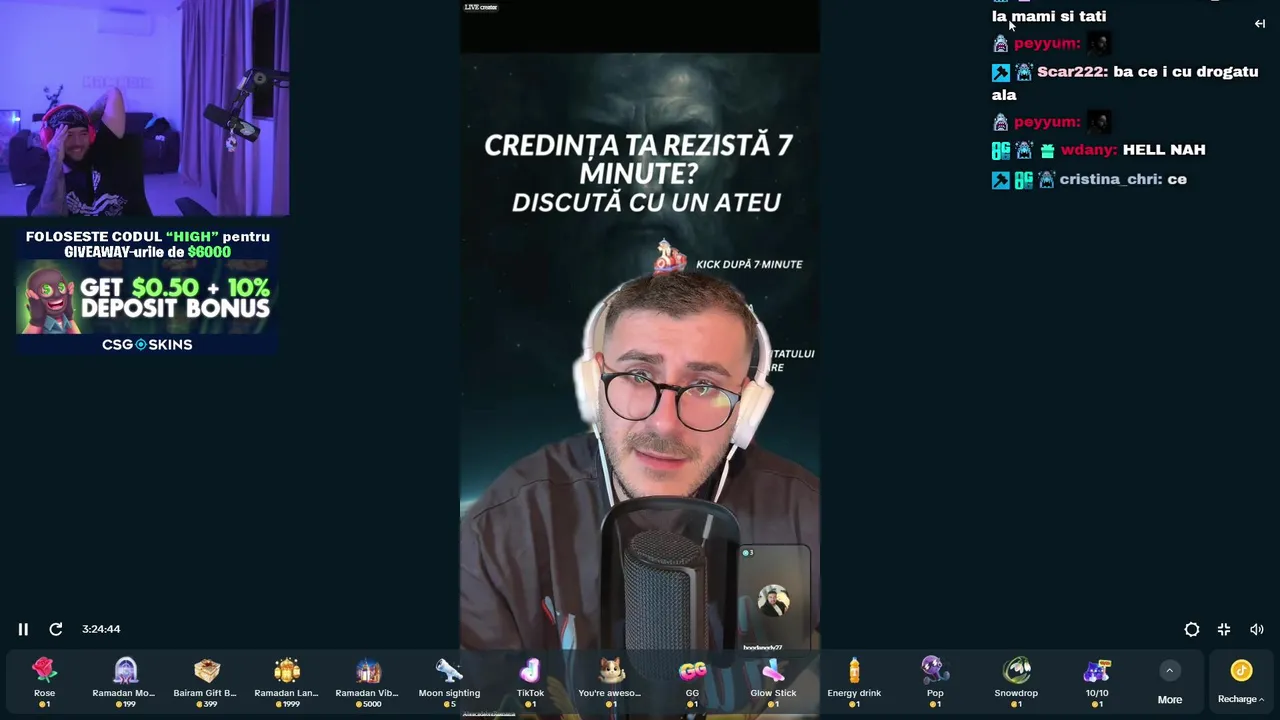Select the Snowdrop gift
Screen dimensions: 1280x720
1016,682
